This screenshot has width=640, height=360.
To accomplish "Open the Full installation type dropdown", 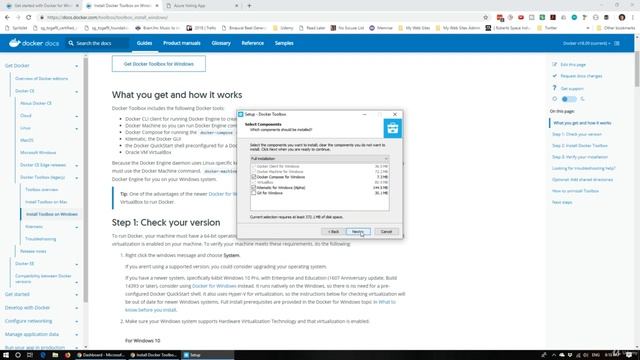I will tap(320, 158).
